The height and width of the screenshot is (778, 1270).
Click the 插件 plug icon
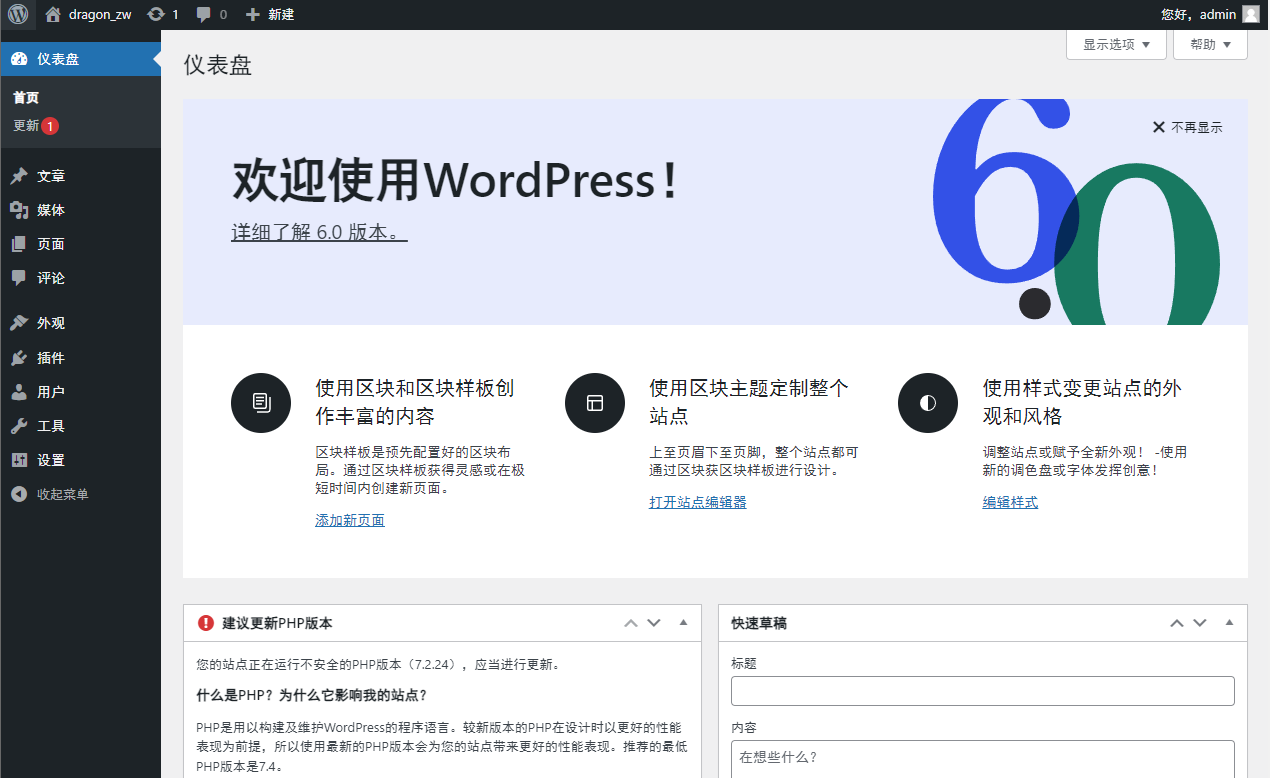point(19,358)
